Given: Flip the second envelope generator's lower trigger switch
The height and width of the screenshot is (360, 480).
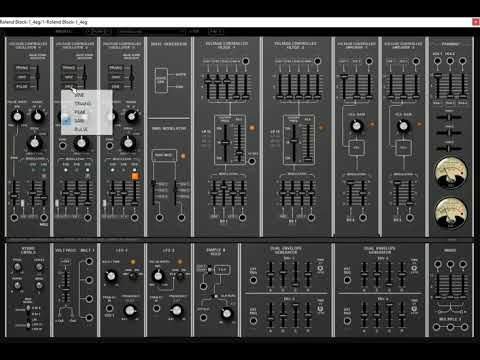Looking at the screenshot, I should click(414, 309).
